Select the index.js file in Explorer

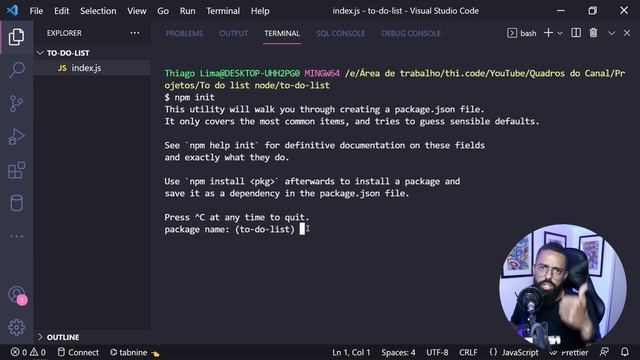92,68
